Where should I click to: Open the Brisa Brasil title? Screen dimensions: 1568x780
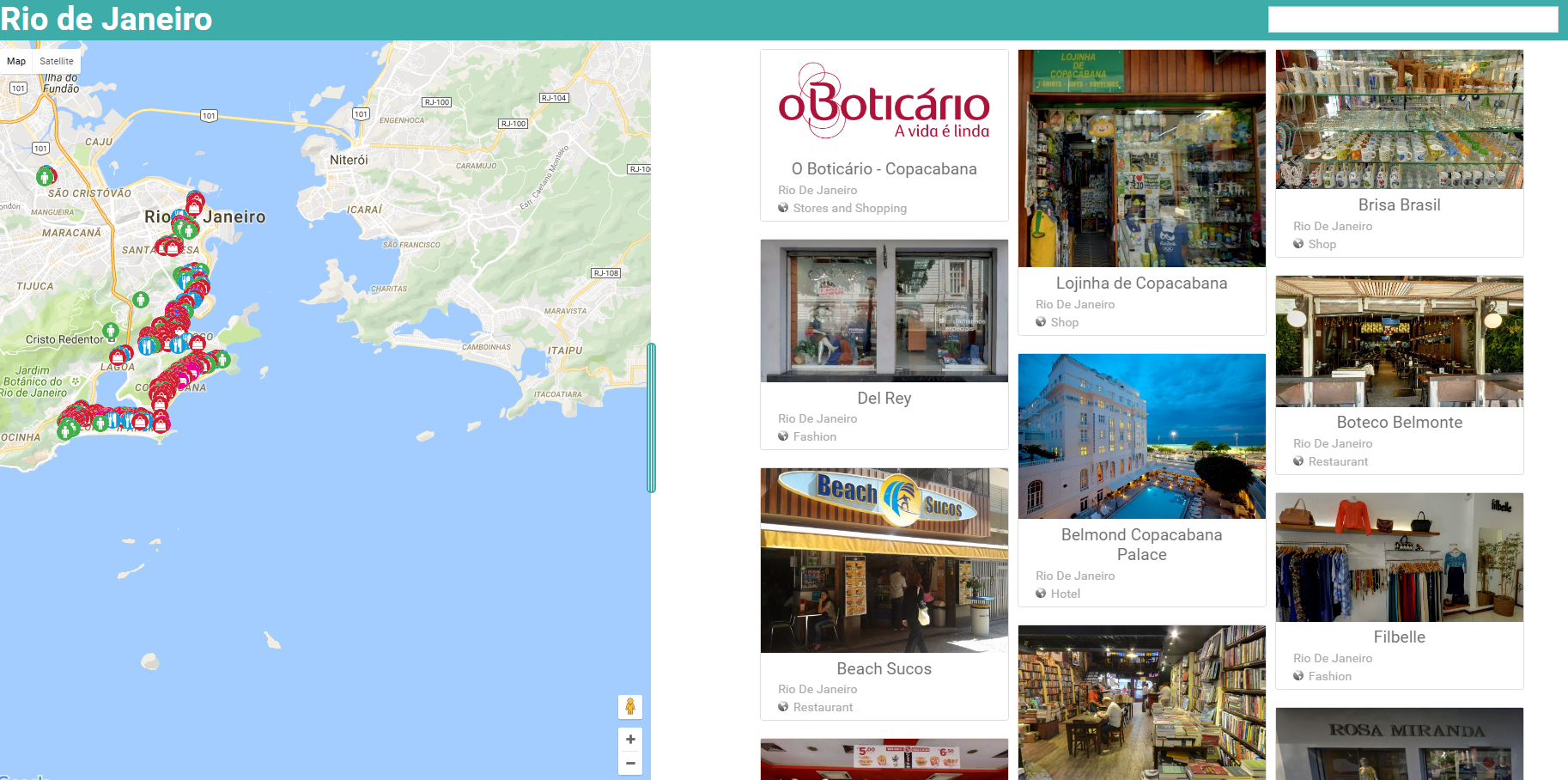pos(1400,204)
